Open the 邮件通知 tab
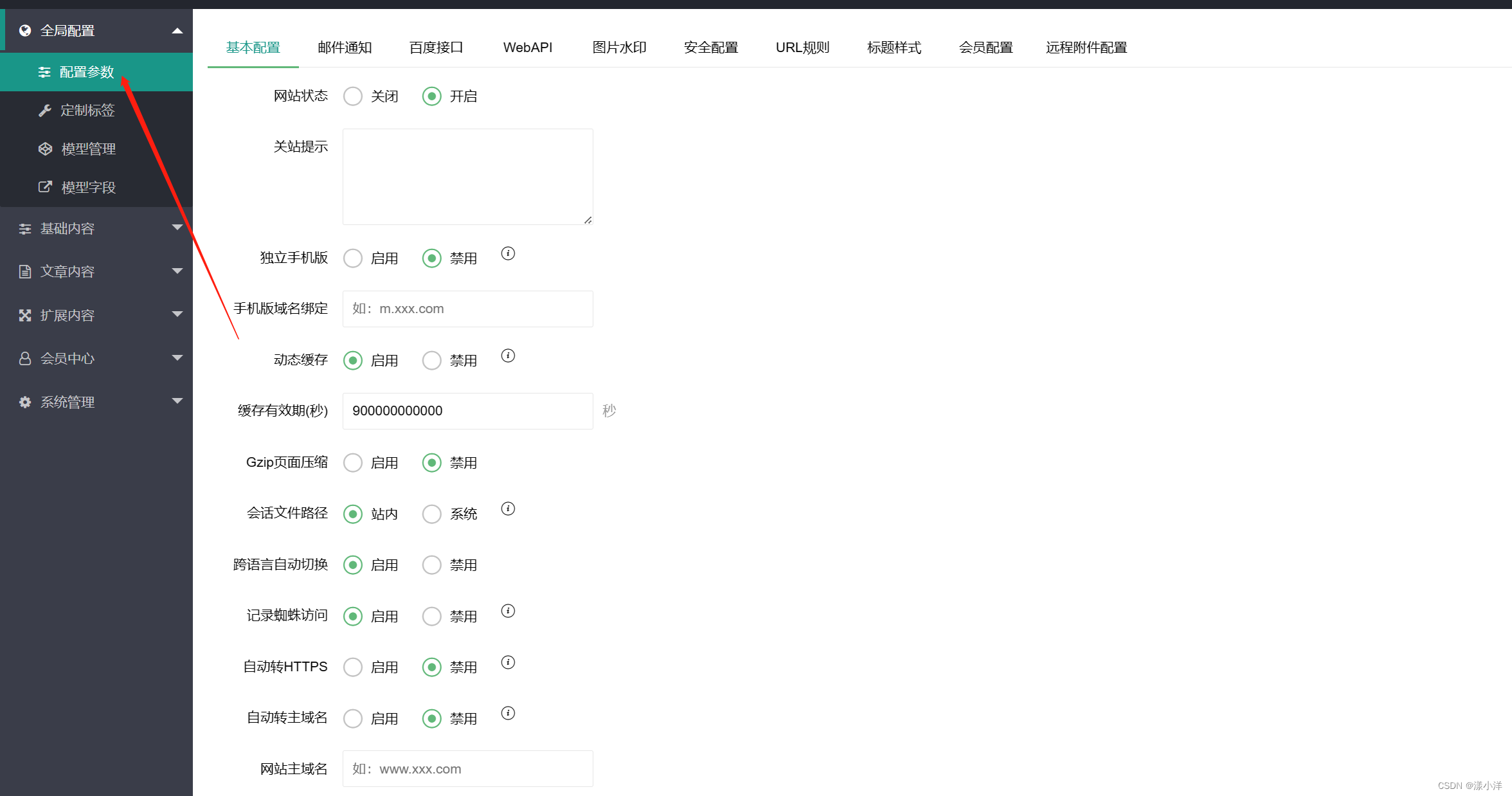Viewport: 1512px width, 796px height. point(345,47)
